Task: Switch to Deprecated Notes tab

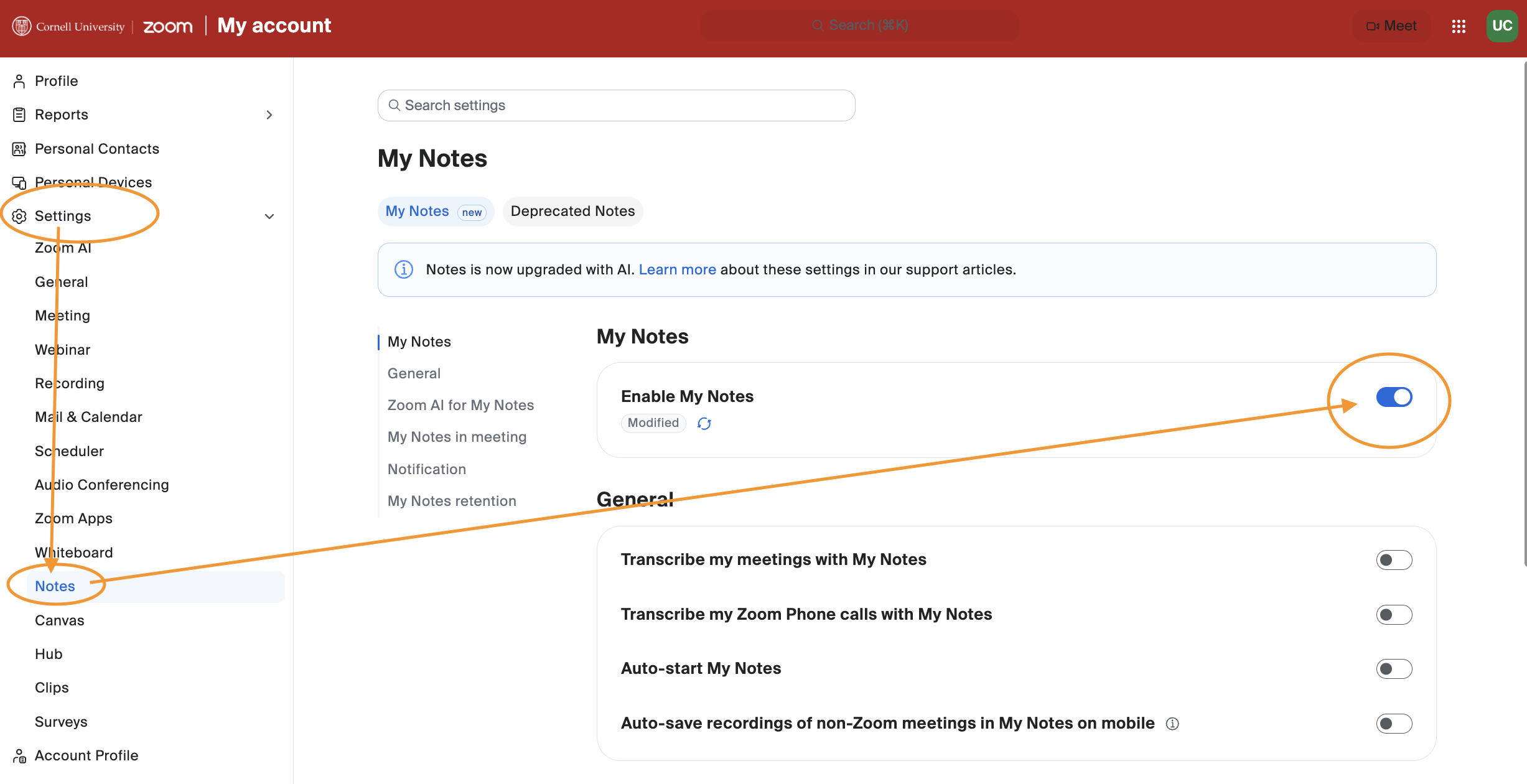Action: [572, 212]
